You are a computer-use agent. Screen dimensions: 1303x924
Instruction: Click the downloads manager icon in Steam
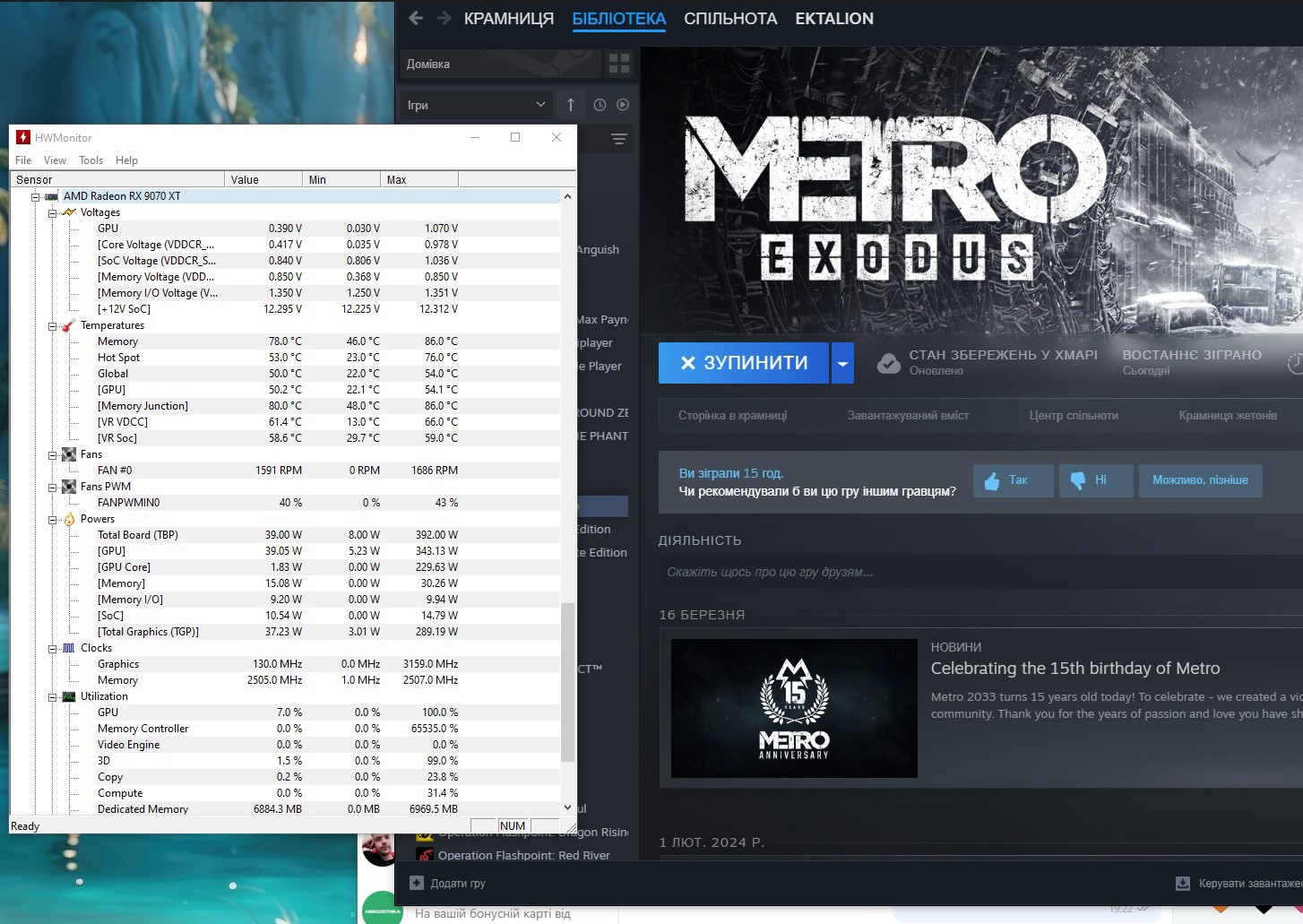click(1183, 884)
